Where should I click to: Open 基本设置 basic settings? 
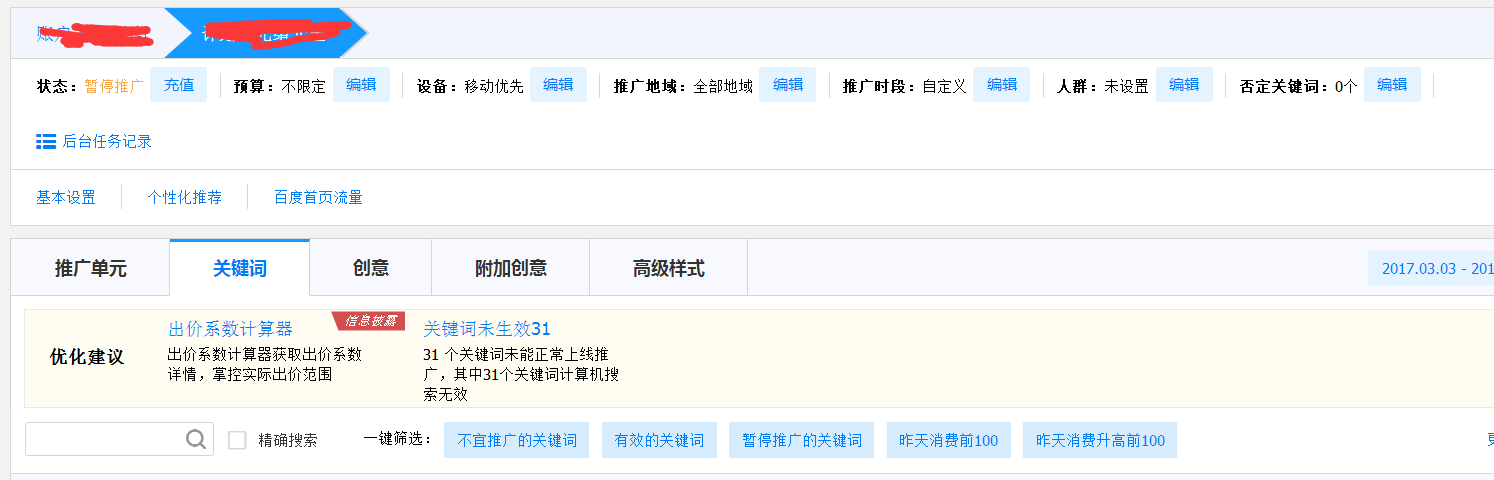point(66,198)
